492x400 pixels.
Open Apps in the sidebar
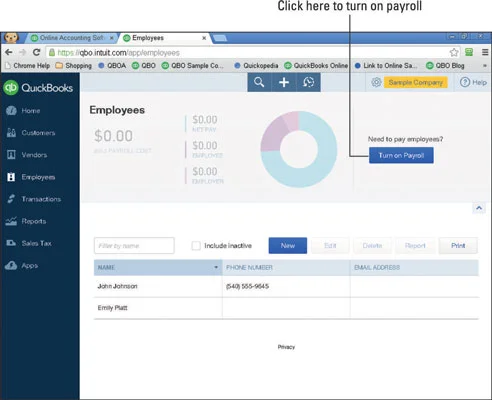click(22, 265)
